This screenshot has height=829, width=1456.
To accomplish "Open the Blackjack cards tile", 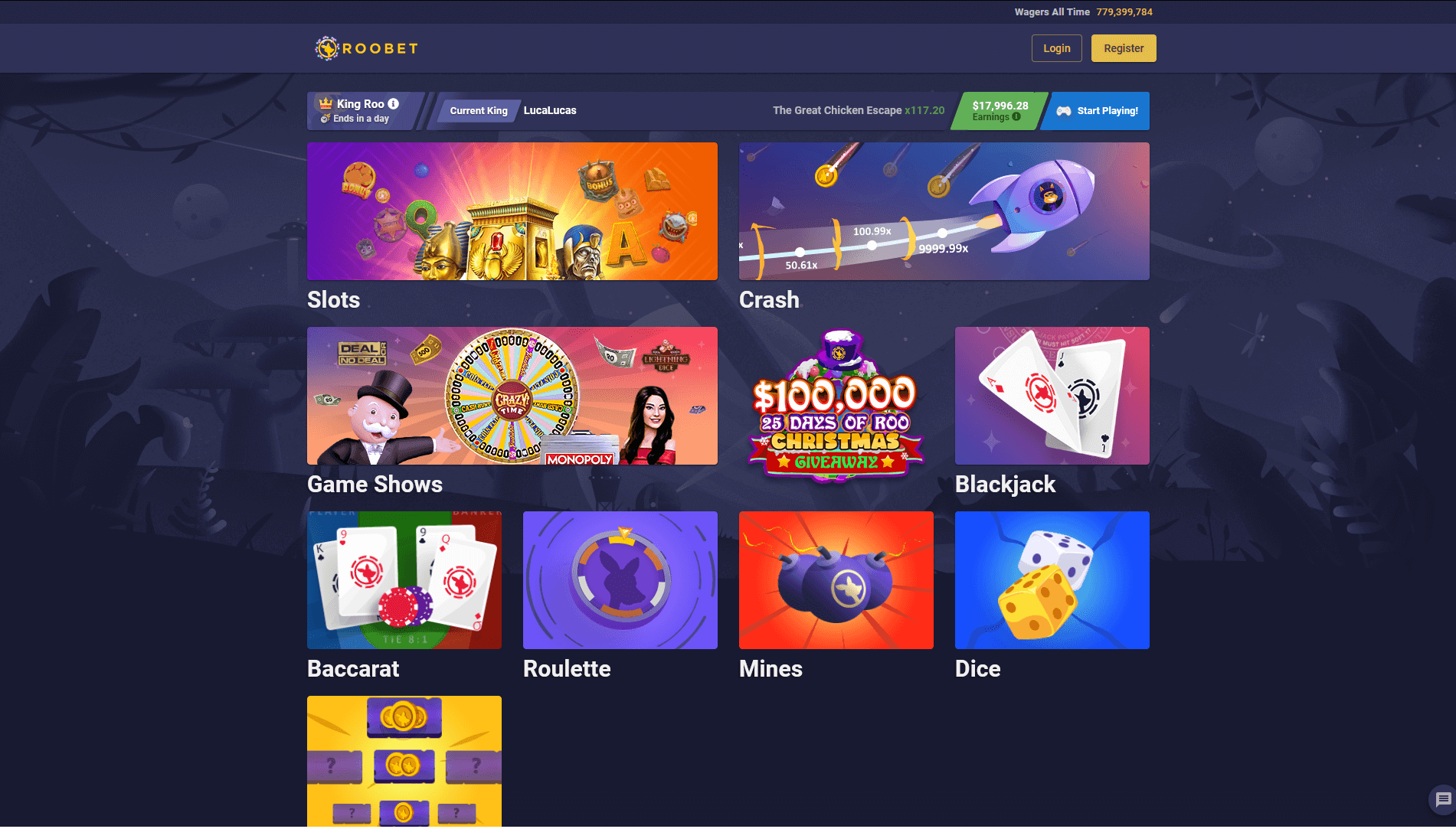I will point(1052,396).
